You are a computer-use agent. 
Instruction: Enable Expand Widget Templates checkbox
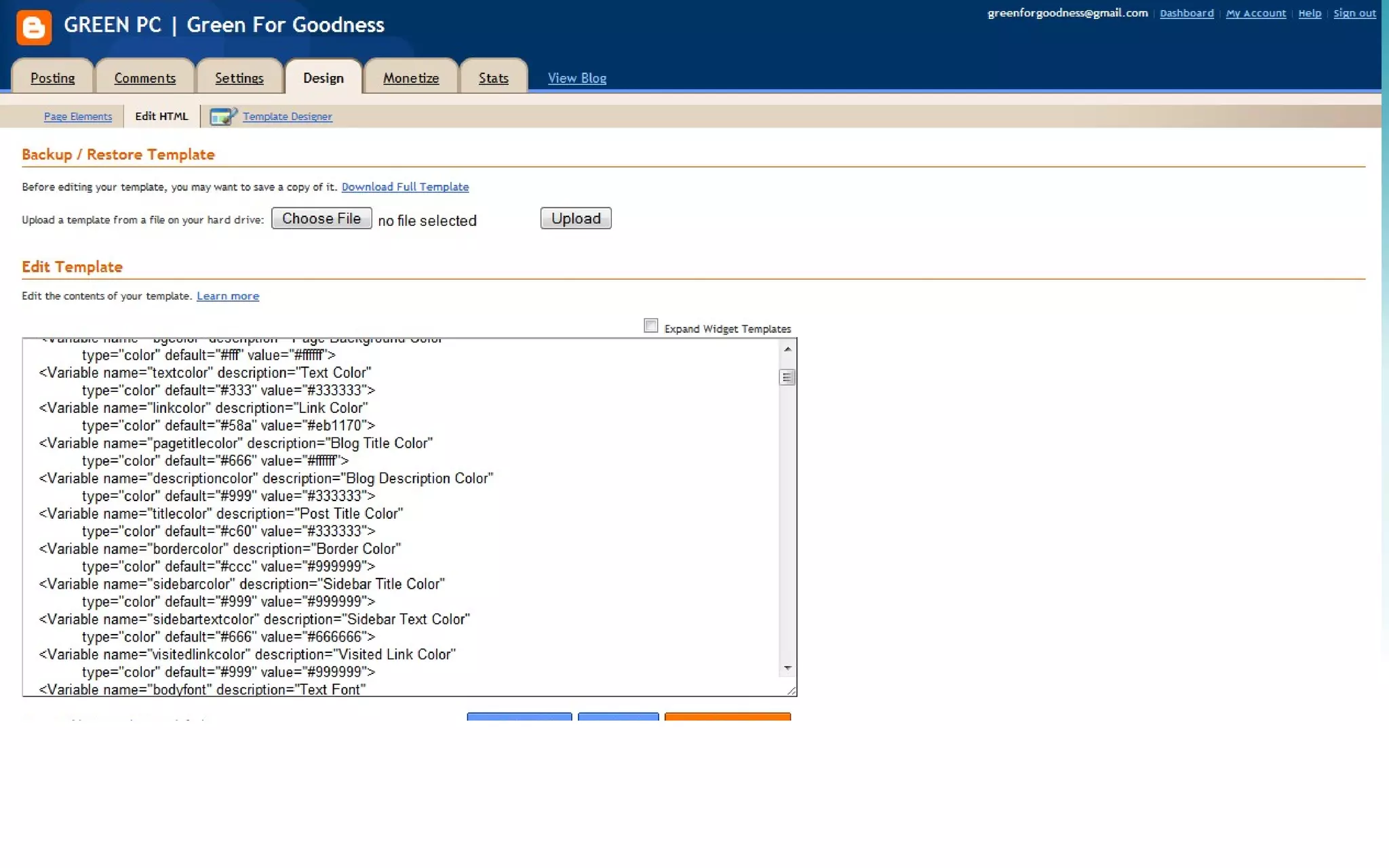(x=651, y=326)
